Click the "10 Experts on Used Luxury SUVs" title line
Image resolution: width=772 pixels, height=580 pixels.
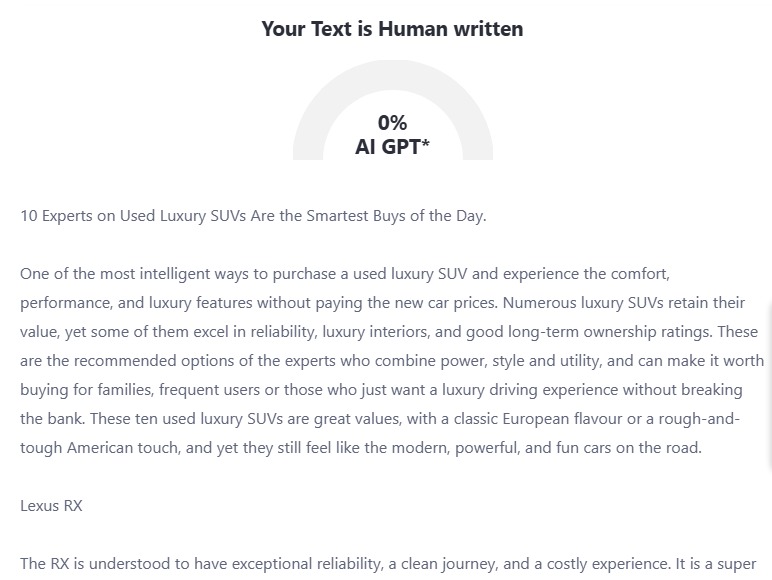click(x=150, y=215)
